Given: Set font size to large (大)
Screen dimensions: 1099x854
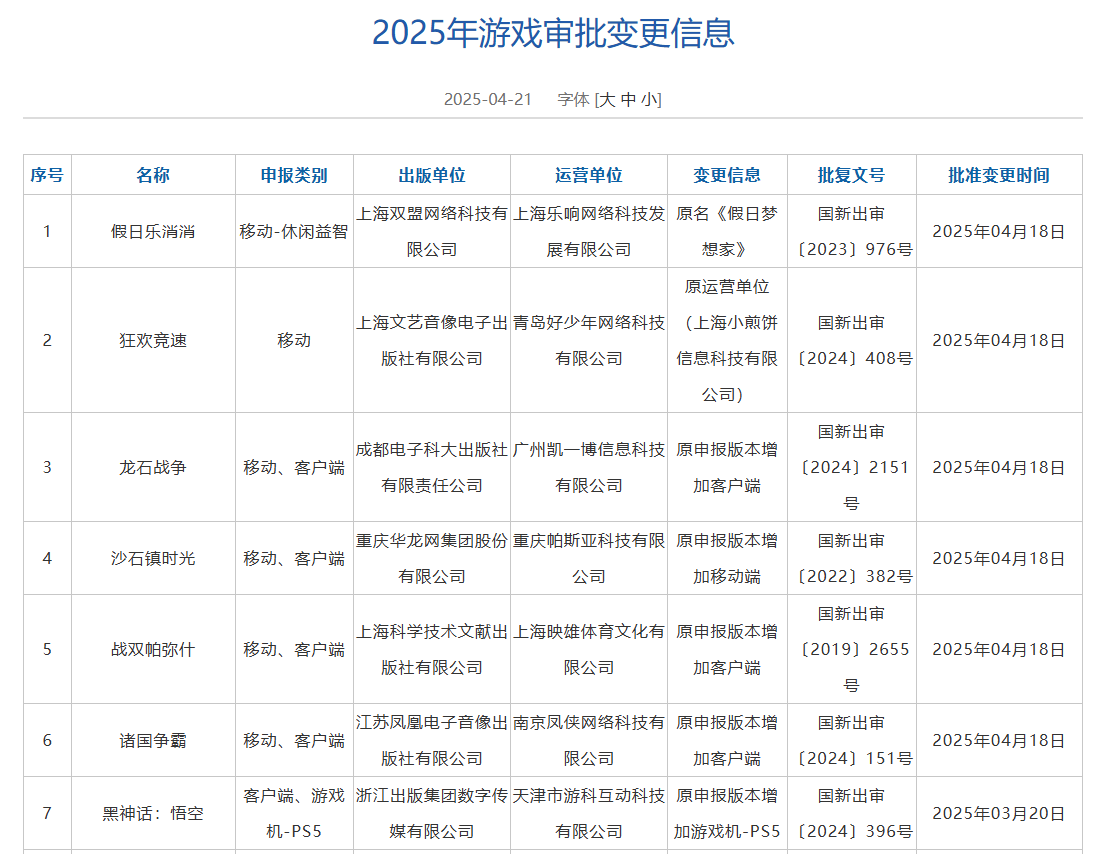Looking at the screenshot, I should 607,100.
